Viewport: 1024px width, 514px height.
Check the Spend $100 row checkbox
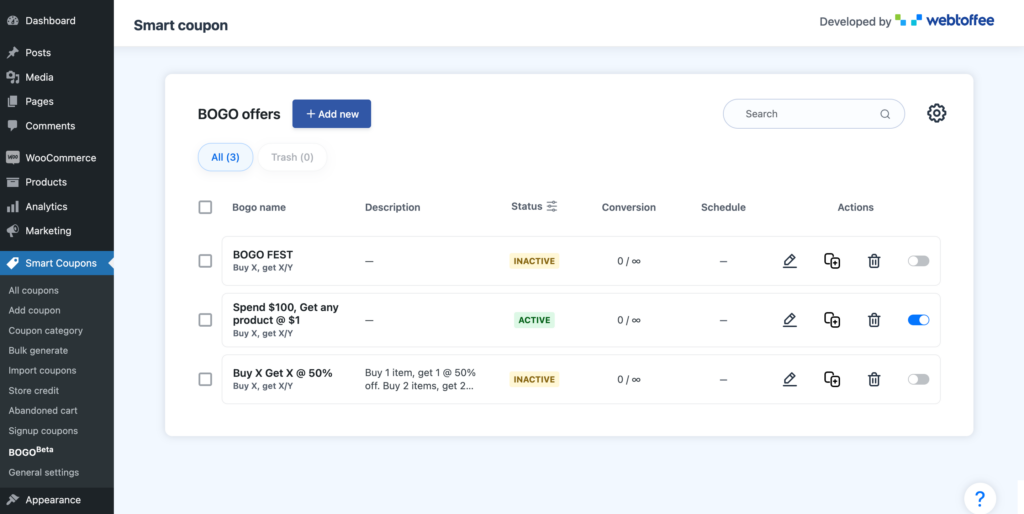(x=205, y=320)
